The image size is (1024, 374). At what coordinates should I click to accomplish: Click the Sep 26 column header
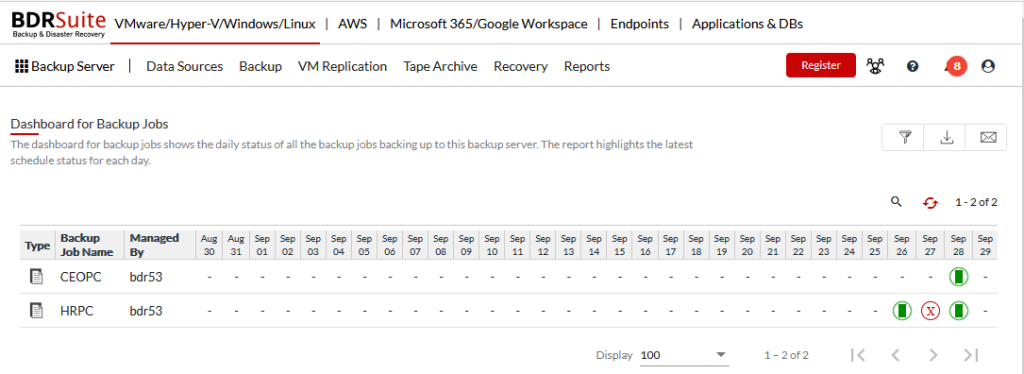tap(901, 245)
